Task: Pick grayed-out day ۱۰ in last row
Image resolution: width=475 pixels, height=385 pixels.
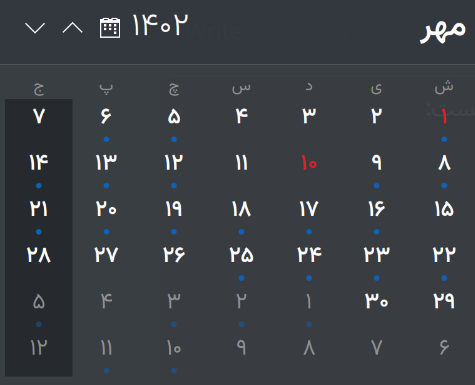Action: click(x=174, y=348)
